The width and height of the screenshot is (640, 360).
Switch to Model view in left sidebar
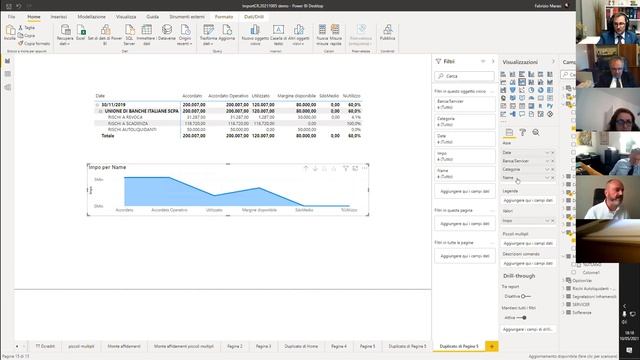pos(7,87)
